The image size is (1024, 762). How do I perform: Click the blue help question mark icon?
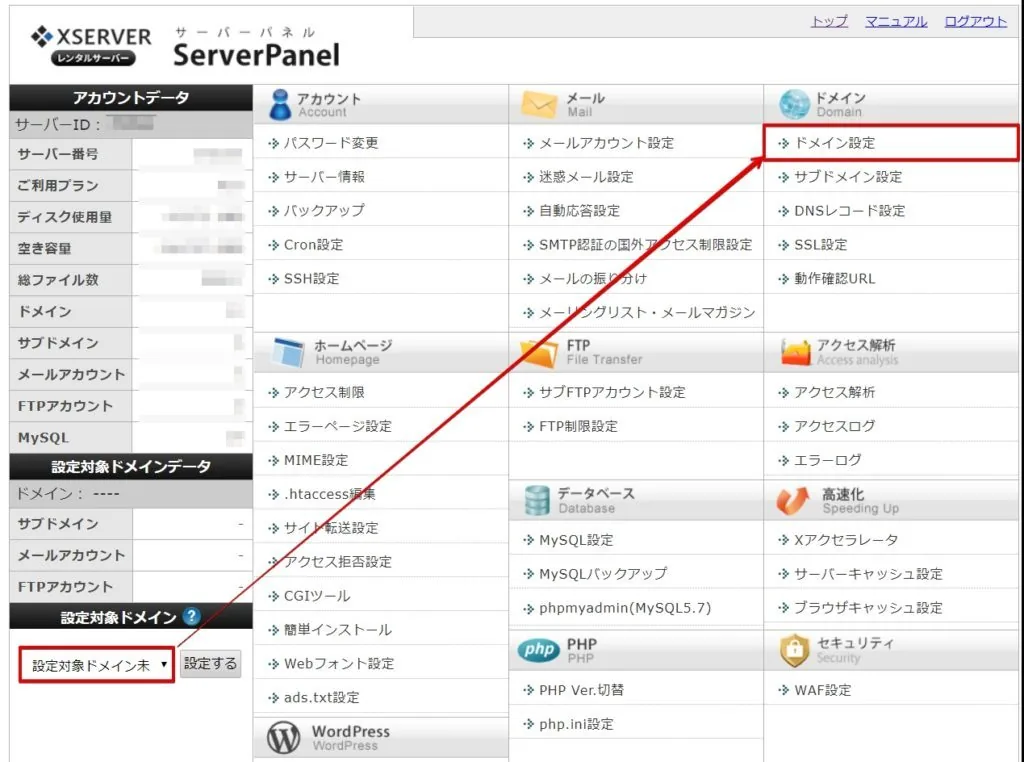coord(191,616)
